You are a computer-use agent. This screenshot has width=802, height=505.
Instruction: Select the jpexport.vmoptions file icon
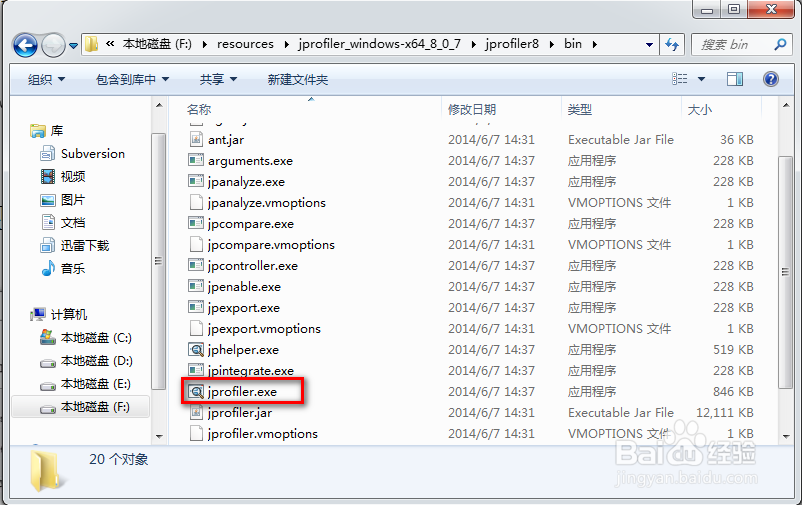pos(196,328)
